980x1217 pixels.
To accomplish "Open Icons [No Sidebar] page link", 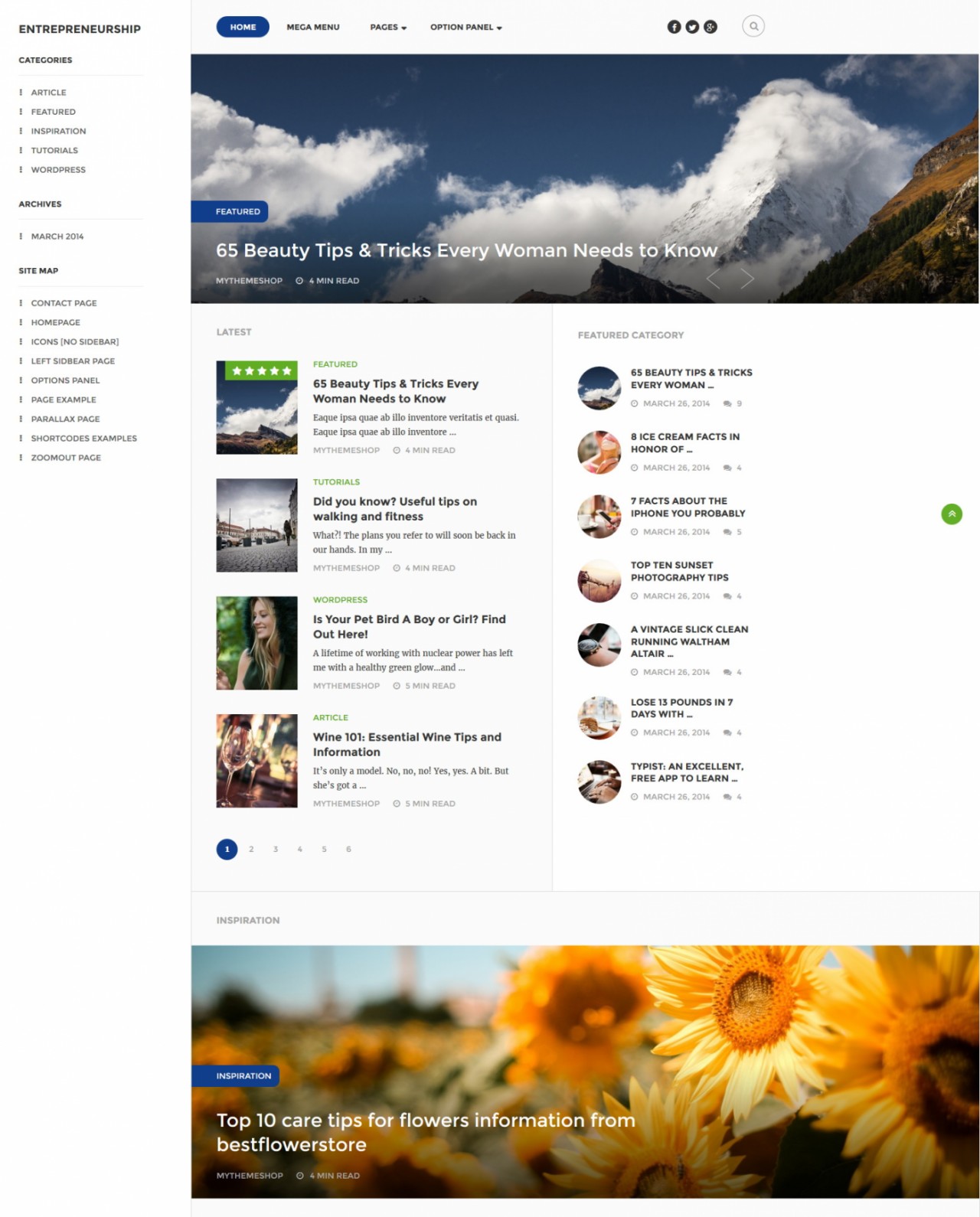I will pos(75,342).
